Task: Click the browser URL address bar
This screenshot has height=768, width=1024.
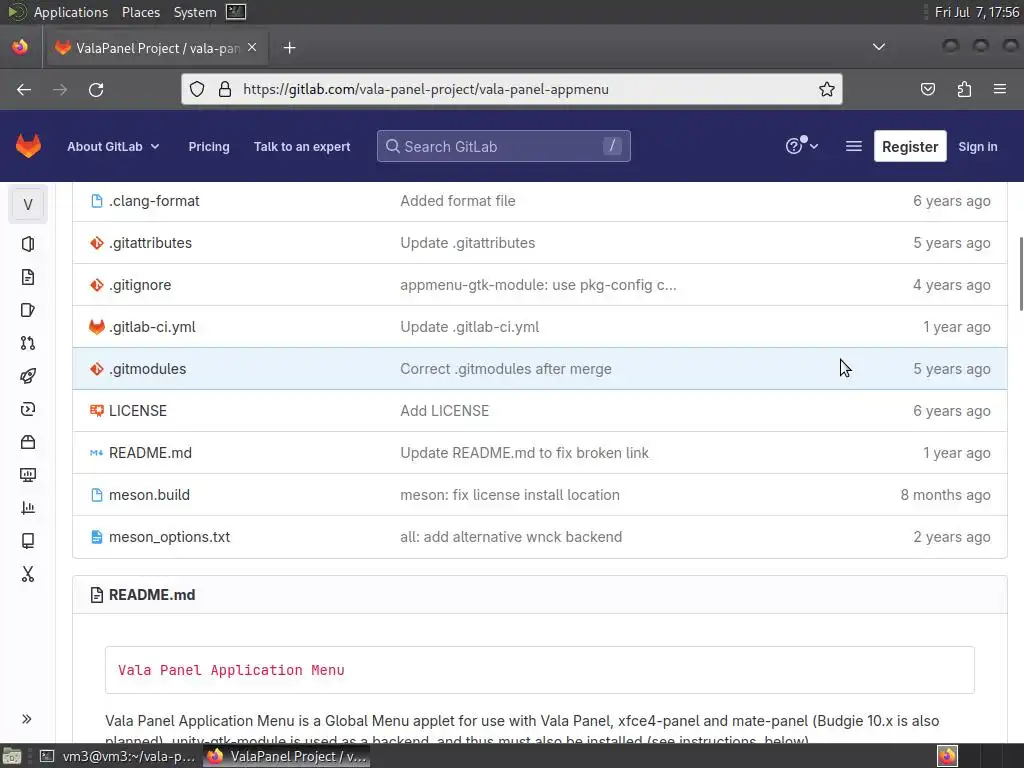Action: (512, 89)
